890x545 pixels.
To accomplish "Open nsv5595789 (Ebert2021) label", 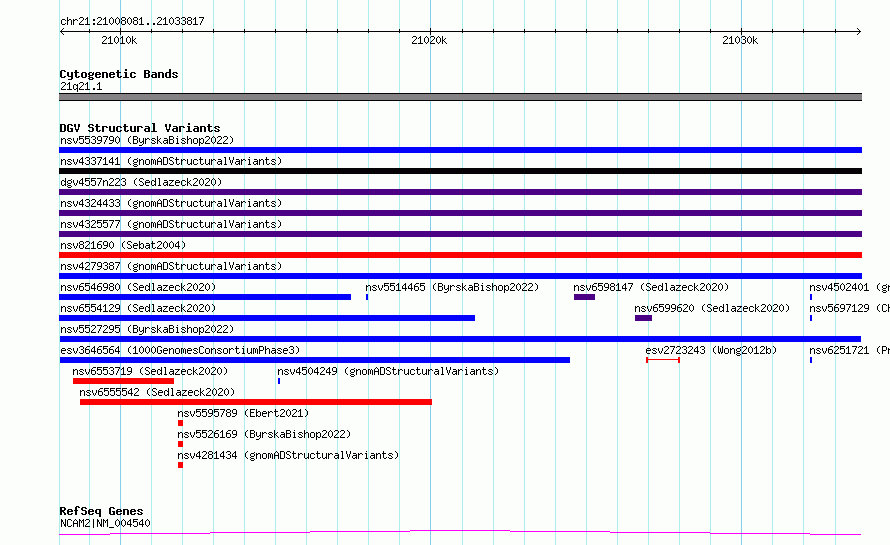I will 243,413.
